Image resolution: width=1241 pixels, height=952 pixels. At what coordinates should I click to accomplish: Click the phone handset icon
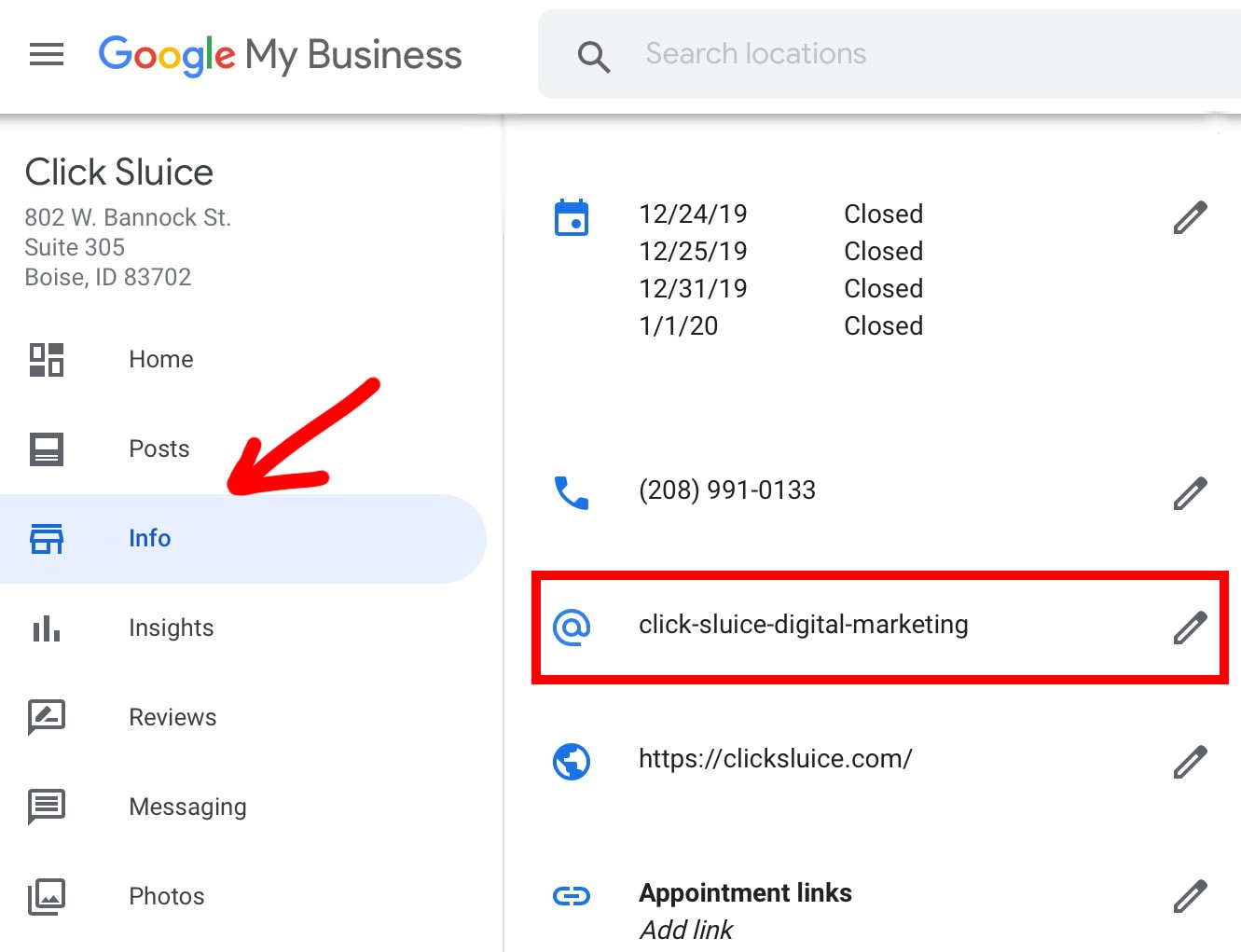pos(572,493)
